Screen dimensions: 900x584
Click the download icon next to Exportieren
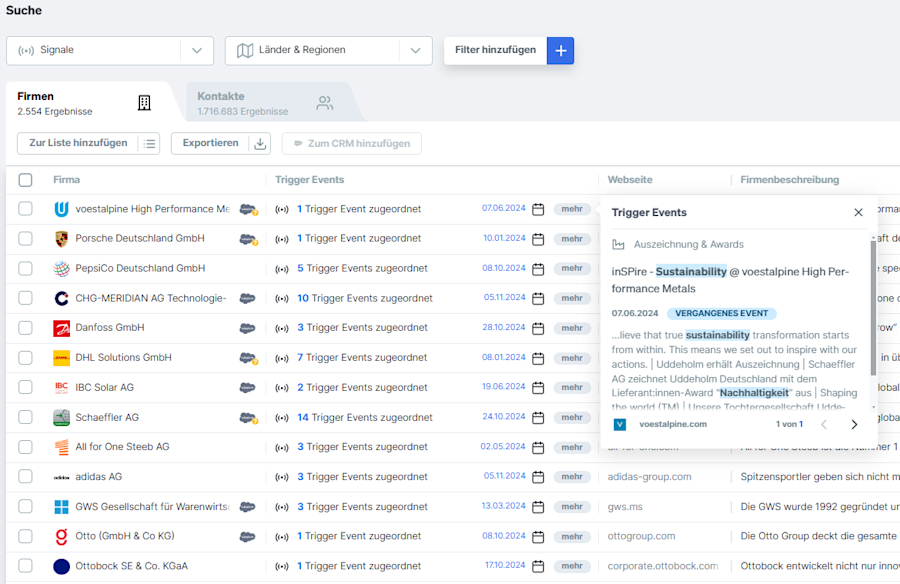(259, 143)
